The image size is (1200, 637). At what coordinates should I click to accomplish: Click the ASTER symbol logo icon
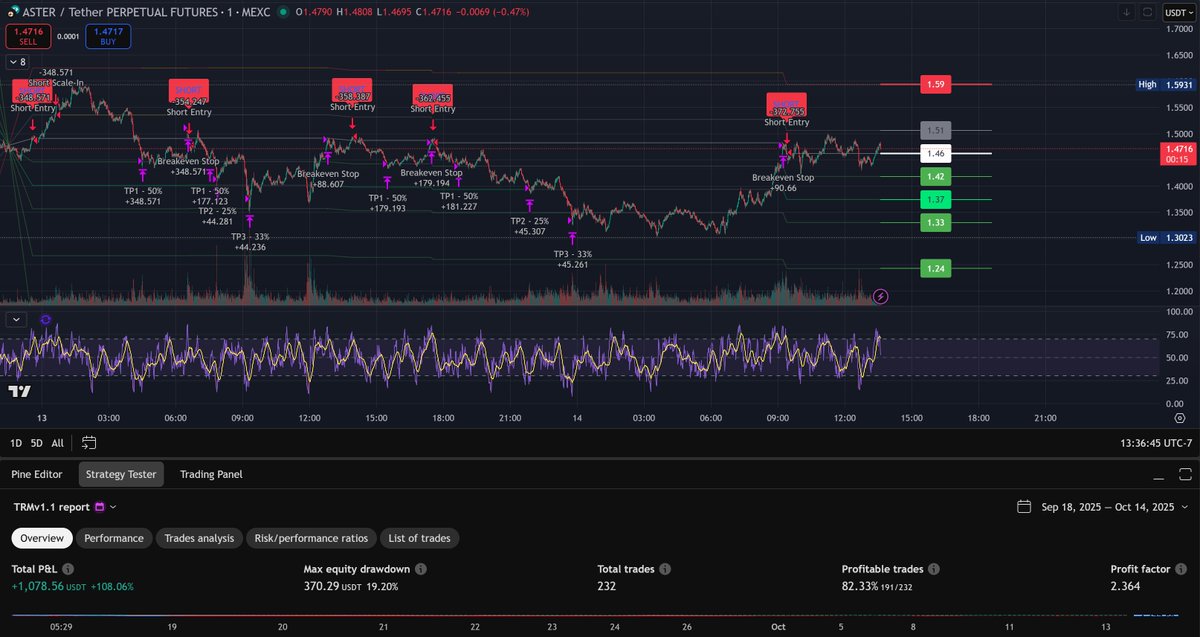click(12, 11)
